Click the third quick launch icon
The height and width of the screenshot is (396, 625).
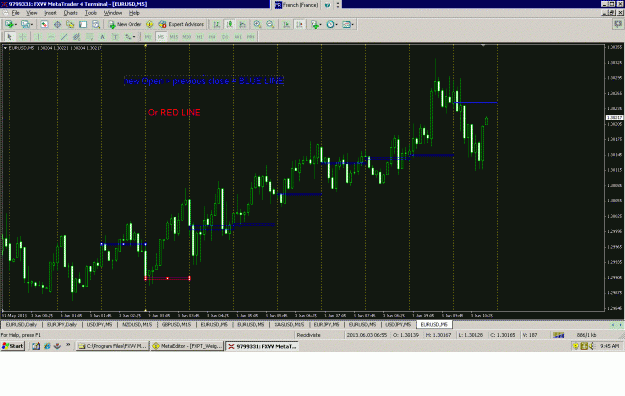[x=57, y=346]
